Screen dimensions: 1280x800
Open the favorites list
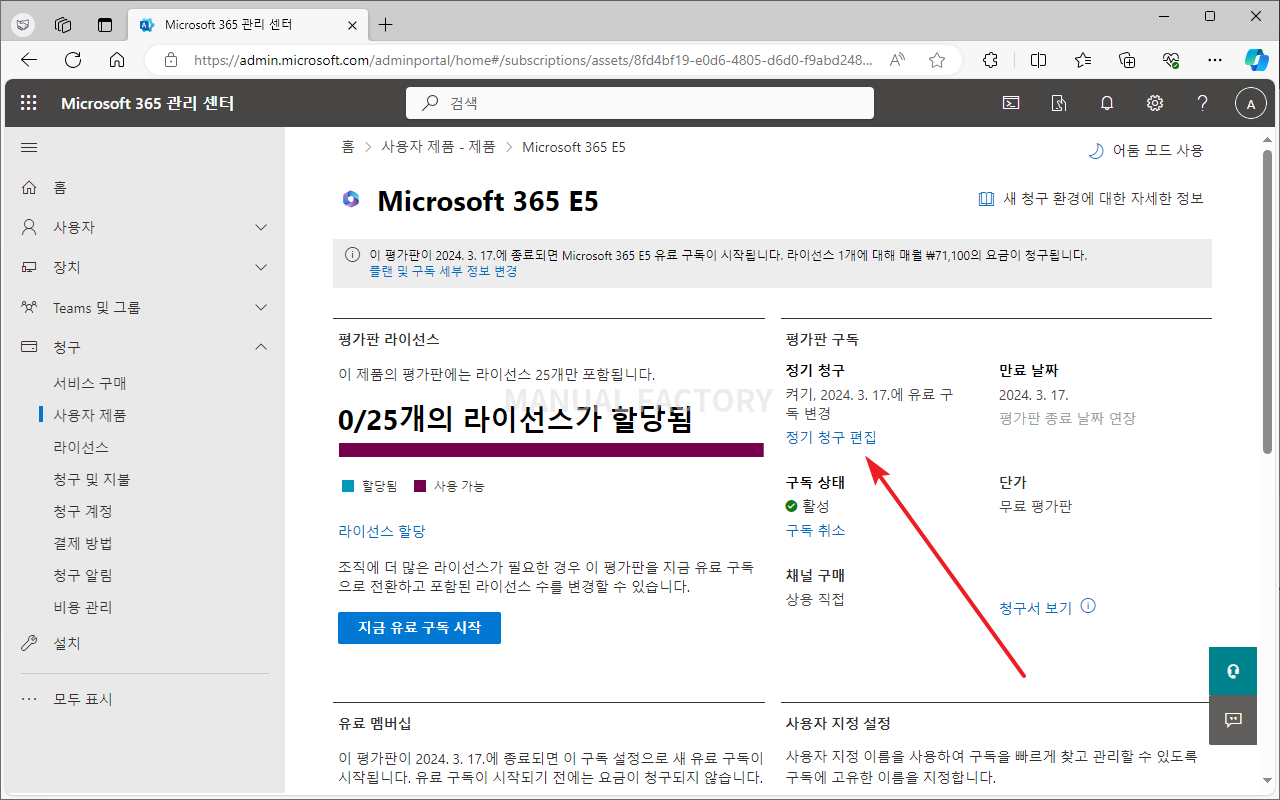[1083, 60]
